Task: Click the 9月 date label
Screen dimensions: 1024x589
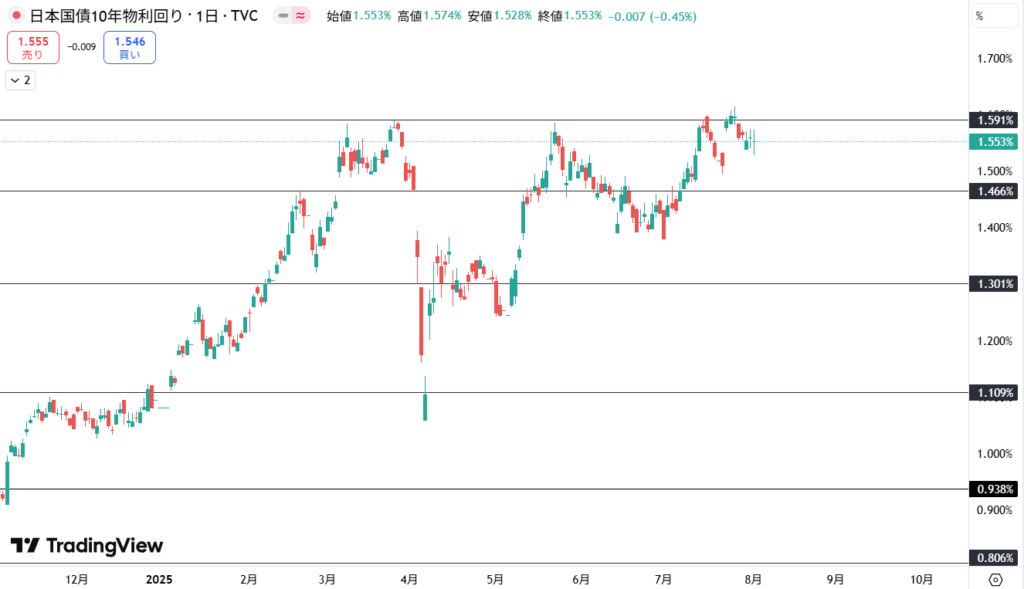Action: [835, 579]
